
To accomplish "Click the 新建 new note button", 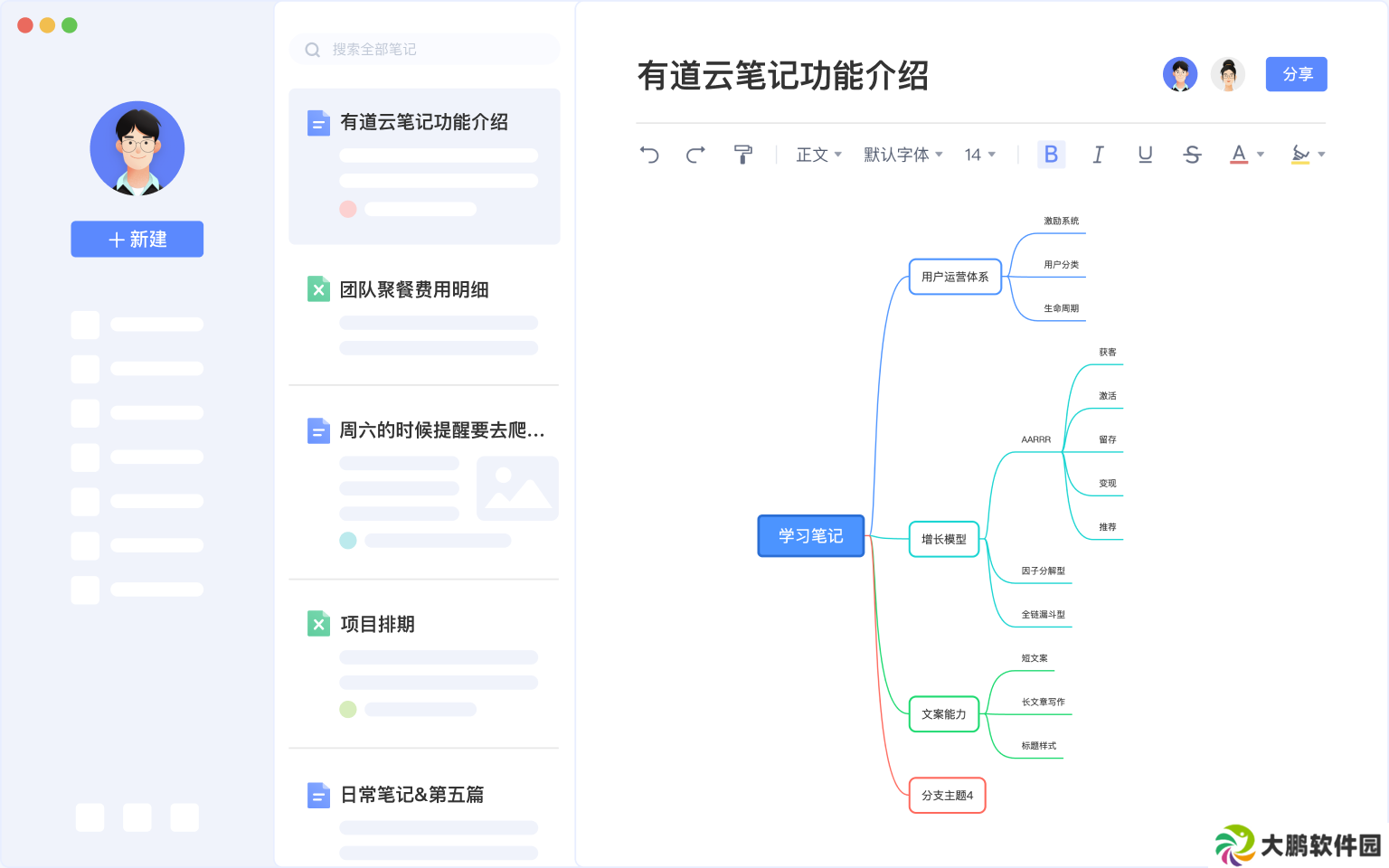I will [x=137, y=239].
